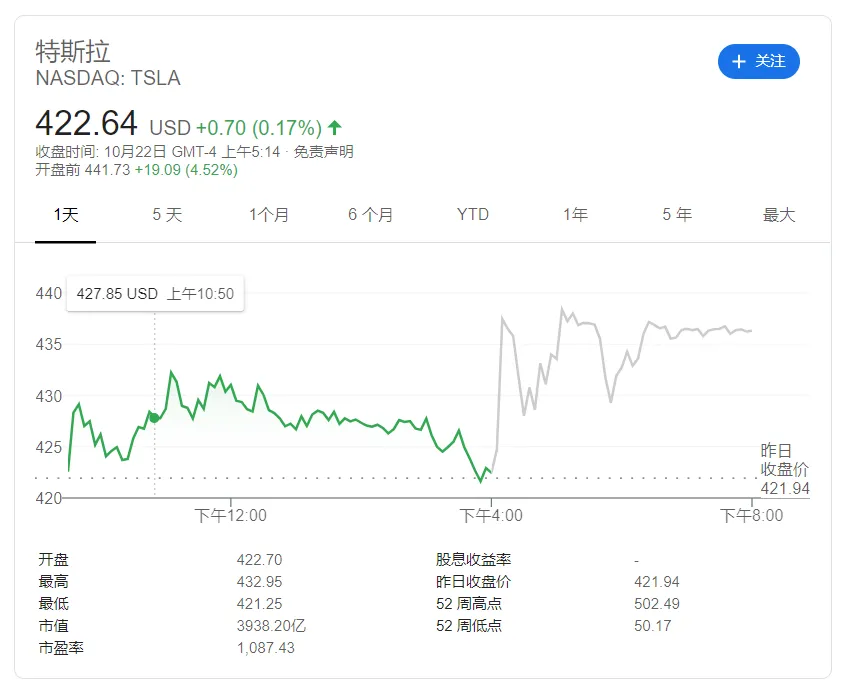
Task: Click the 股息收益率 label
Action: pyautogui.click(x=473, y=560)
